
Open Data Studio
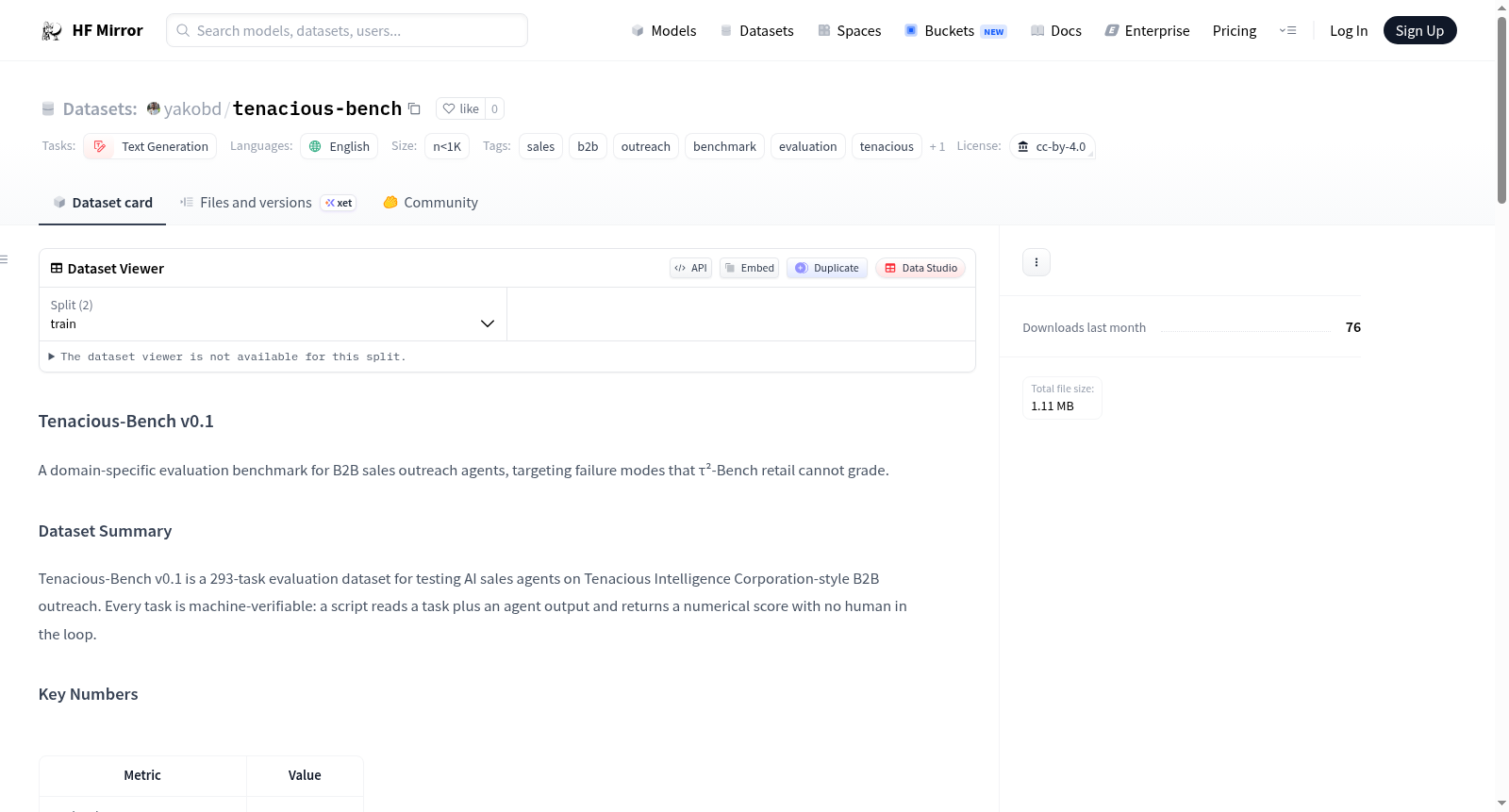(920, 268)
